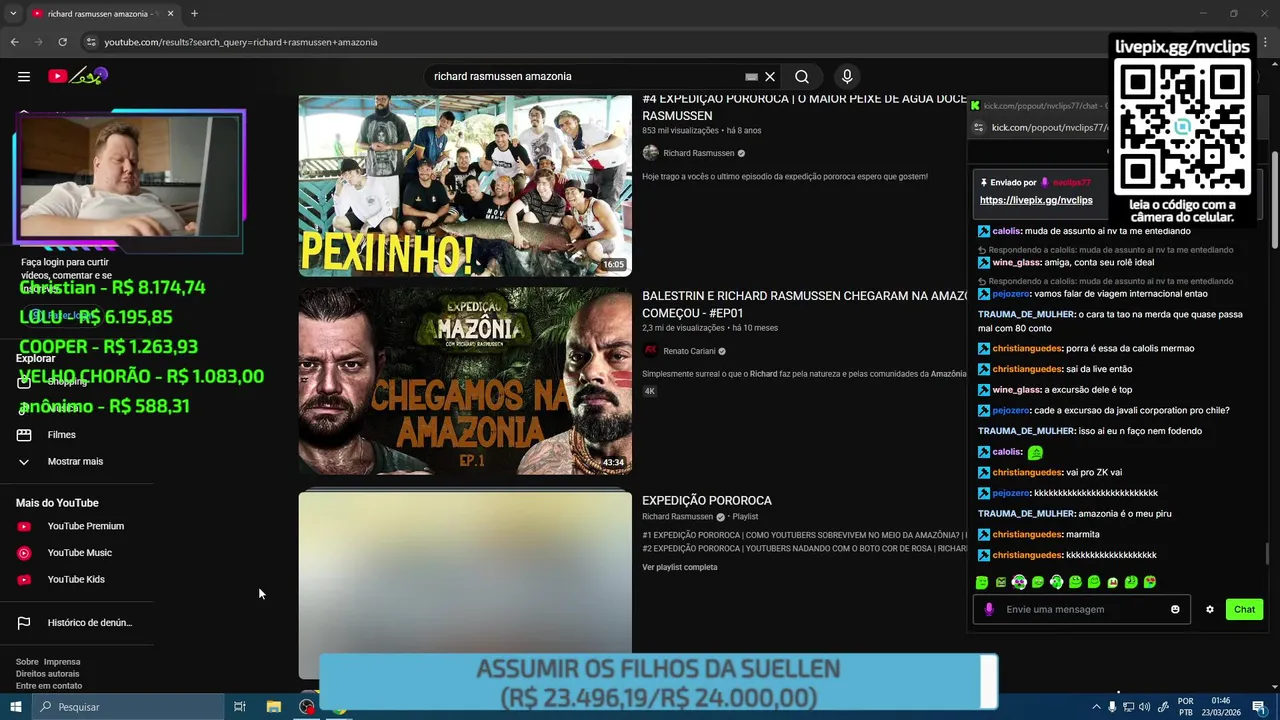This screenshot has height=720, width=1280.
Task: Open the Windows Start menu
Action: tap(15, 707)
